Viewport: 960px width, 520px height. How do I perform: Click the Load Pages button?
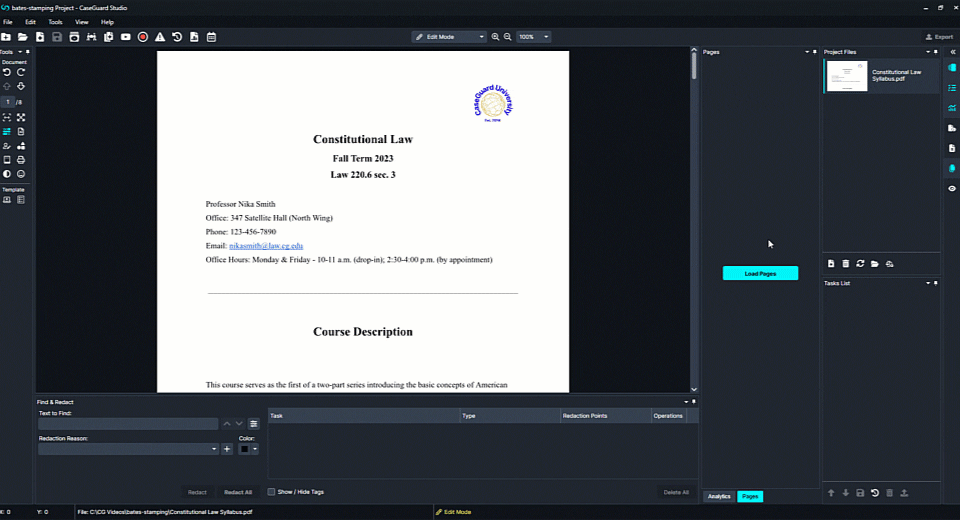tap(760, 273)
